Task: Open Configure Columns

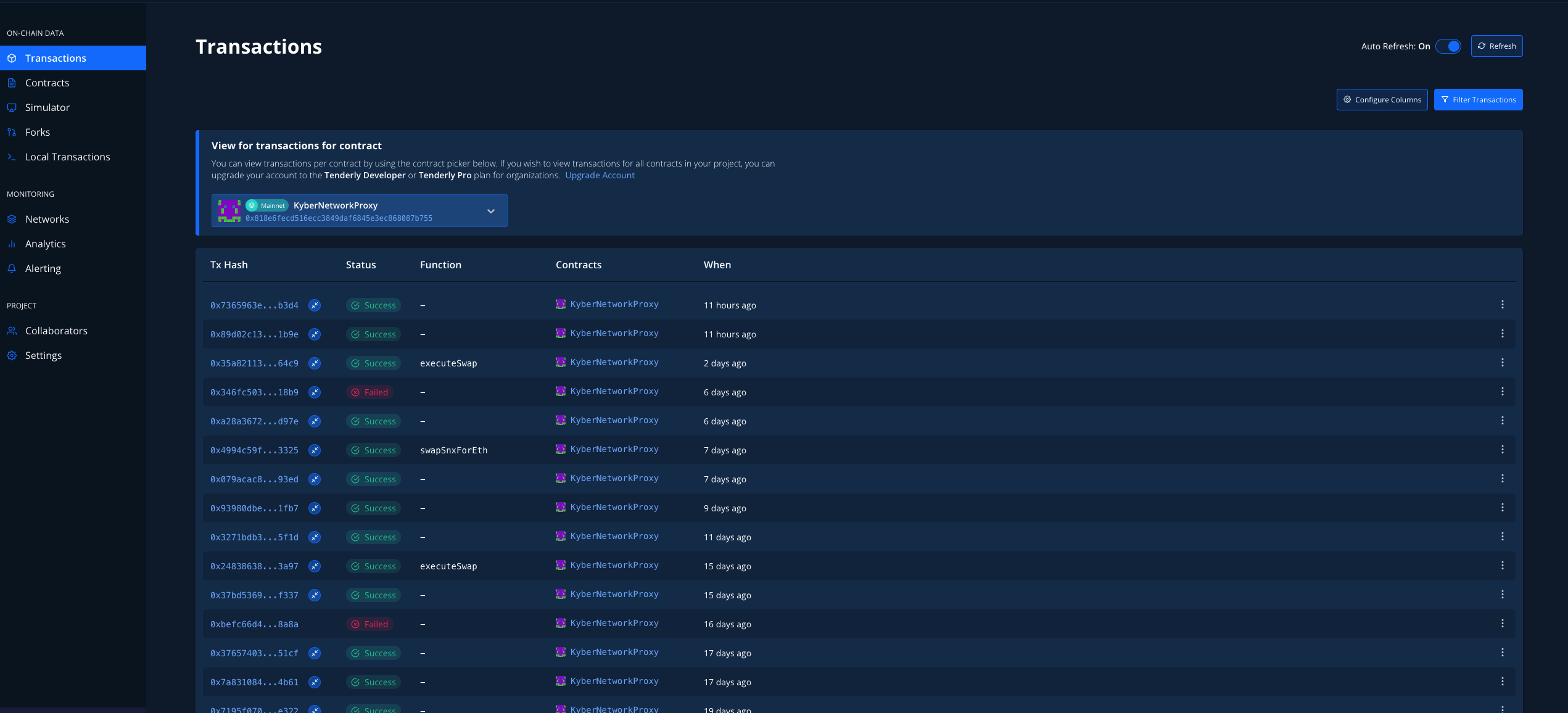Action: point(1382,100)
